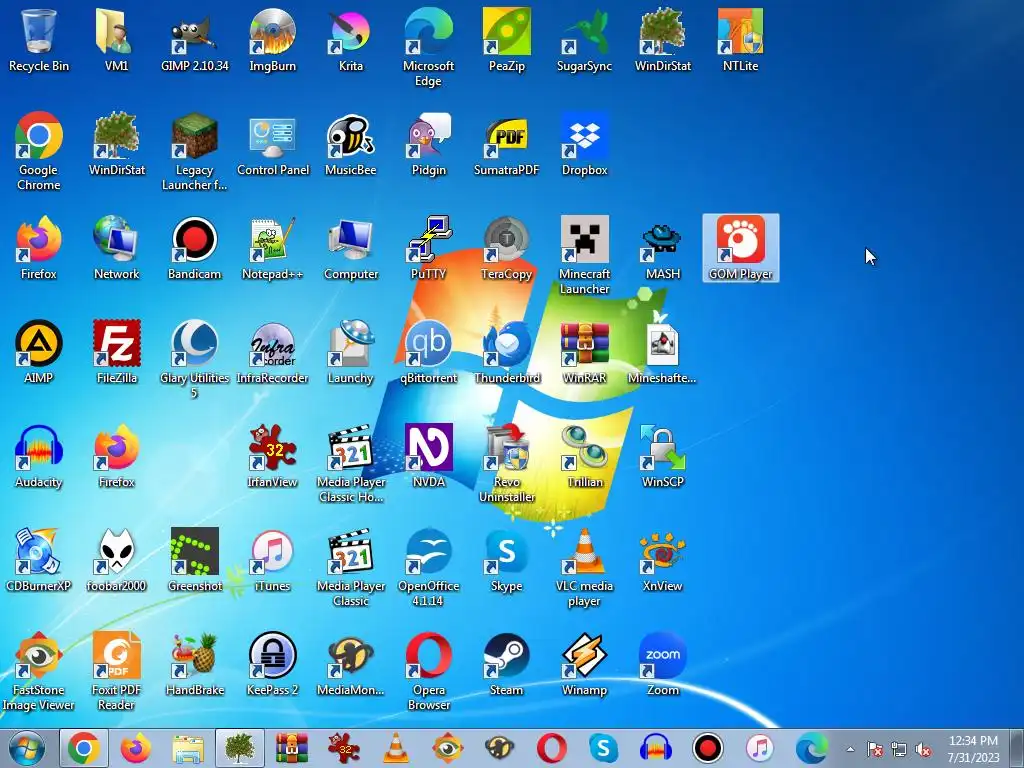Select the Launchy desktop shortcut
1024x768 pixels.
click(351, 353)
